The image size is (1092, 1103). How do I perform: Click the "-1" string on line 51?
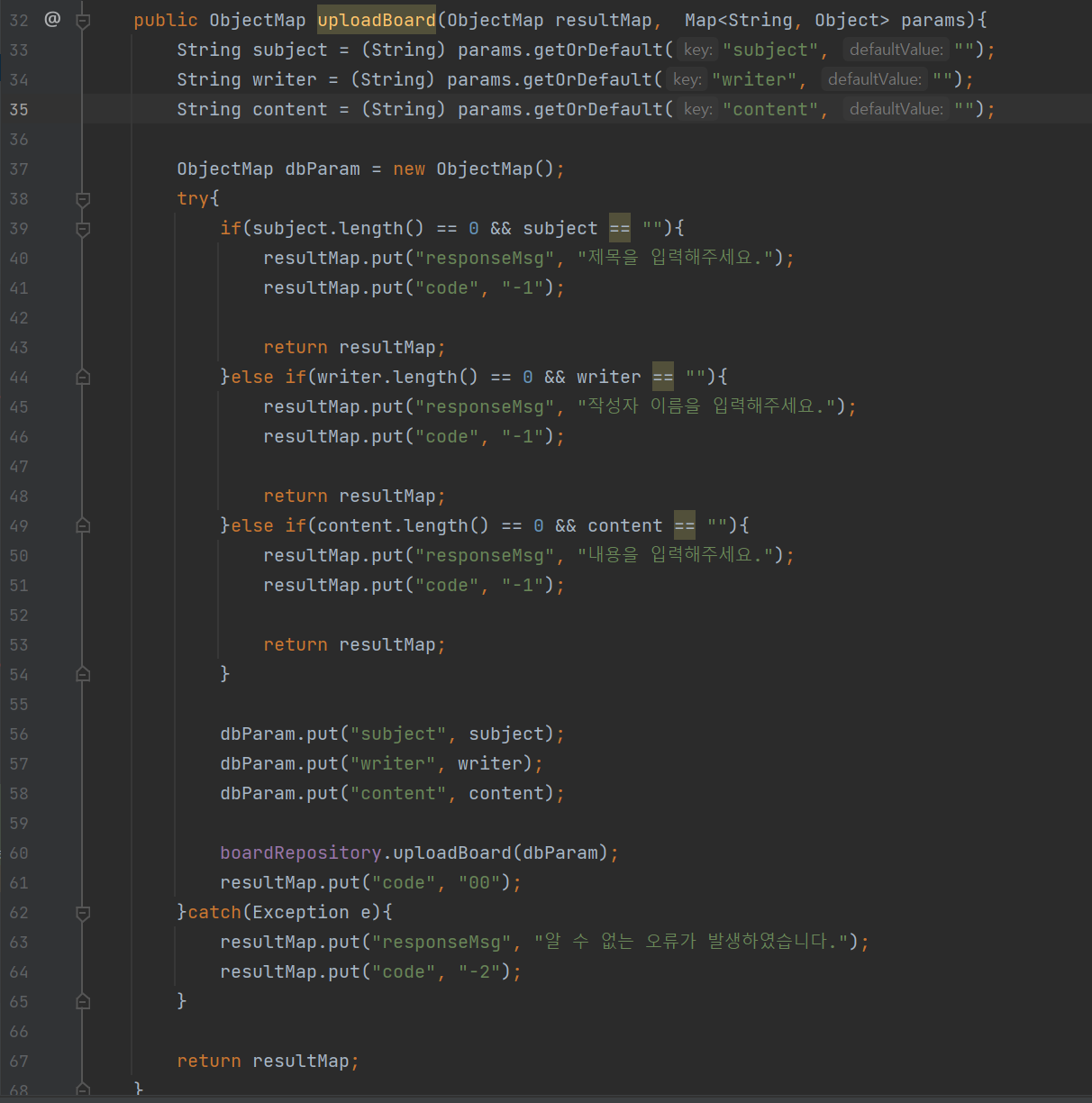[x=523, y=585]
